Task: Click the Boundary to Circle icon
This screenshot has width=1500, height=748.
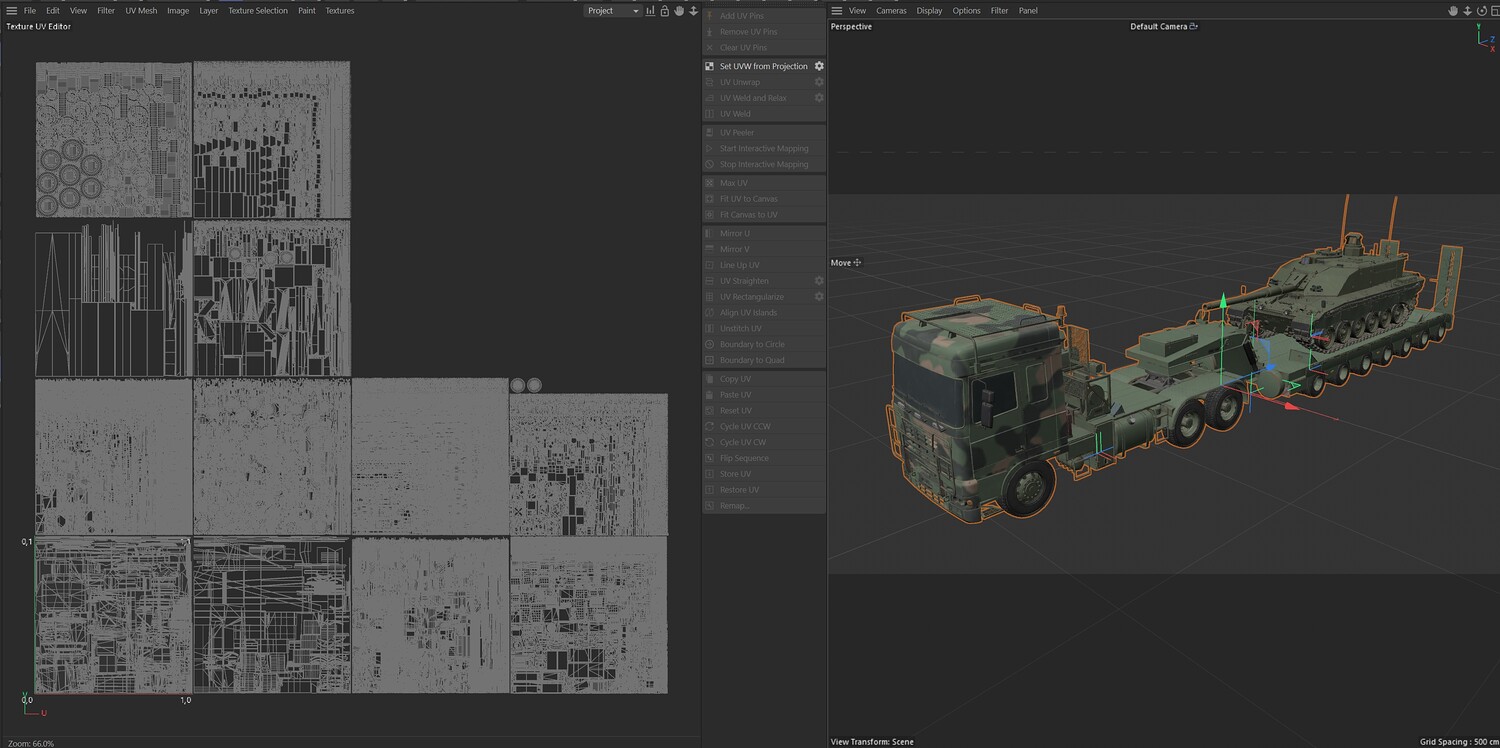Action: [x=710, y=345]
